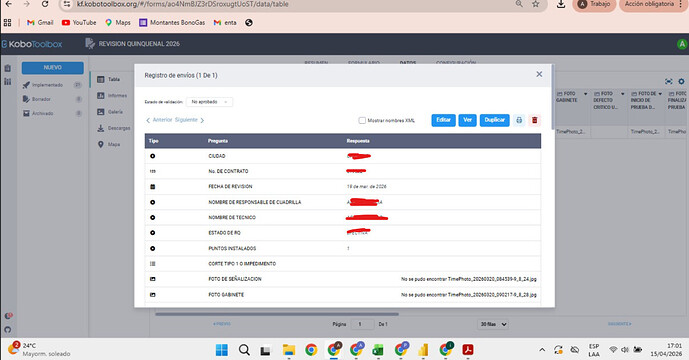
Task: Open the clock and date in the taskbar
Action: click(666, 350)
